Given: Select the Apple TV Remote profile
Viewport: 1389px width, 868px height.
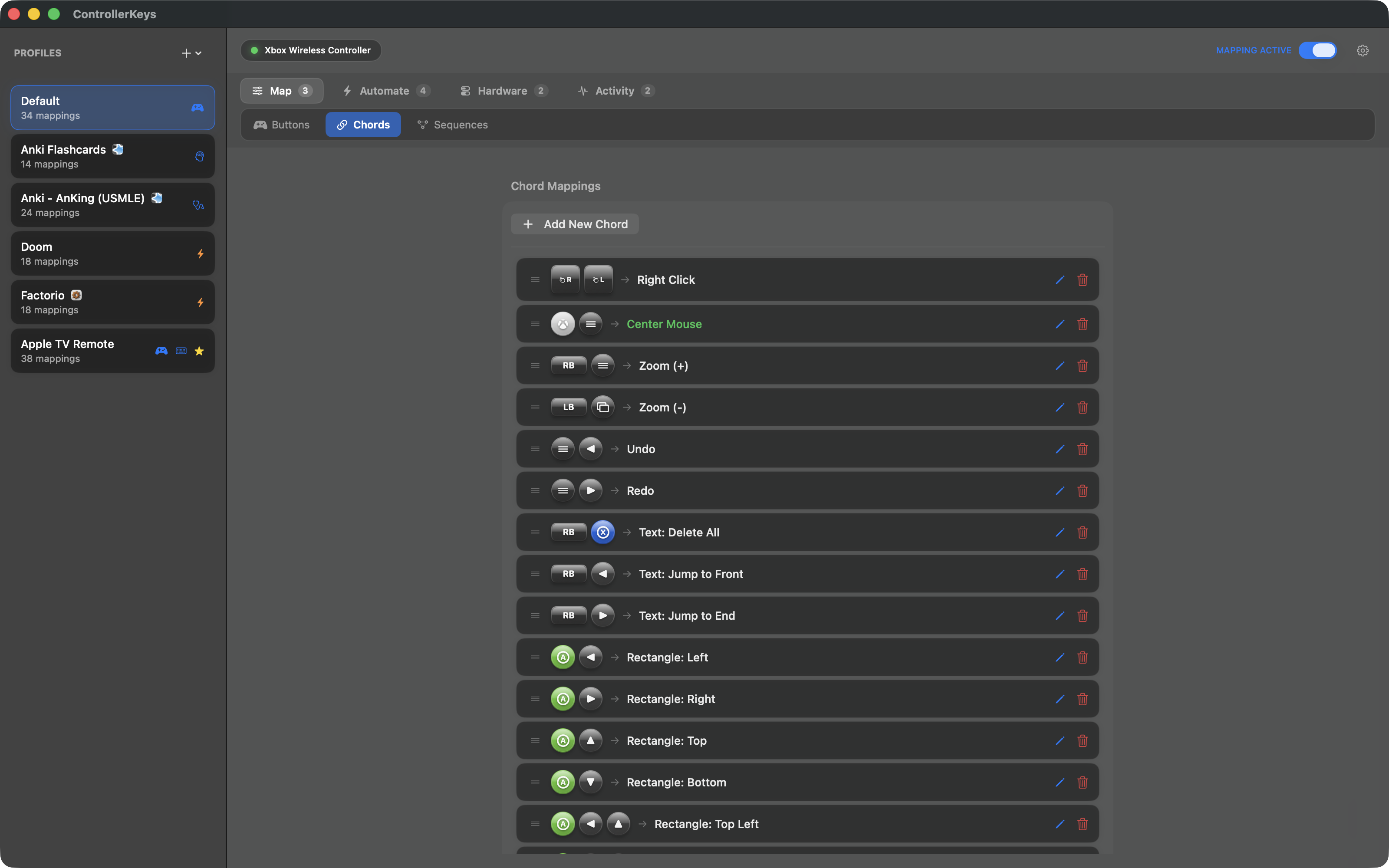Looking at the screenshot, I should [112, 351].
